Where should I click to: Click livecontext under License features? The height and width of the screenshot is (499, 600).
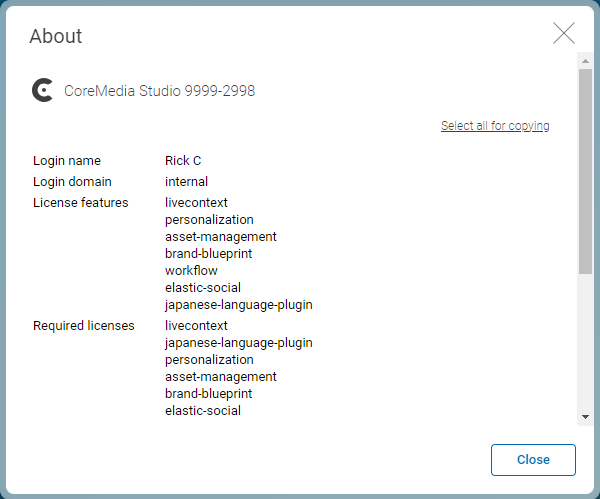(196, 203)
